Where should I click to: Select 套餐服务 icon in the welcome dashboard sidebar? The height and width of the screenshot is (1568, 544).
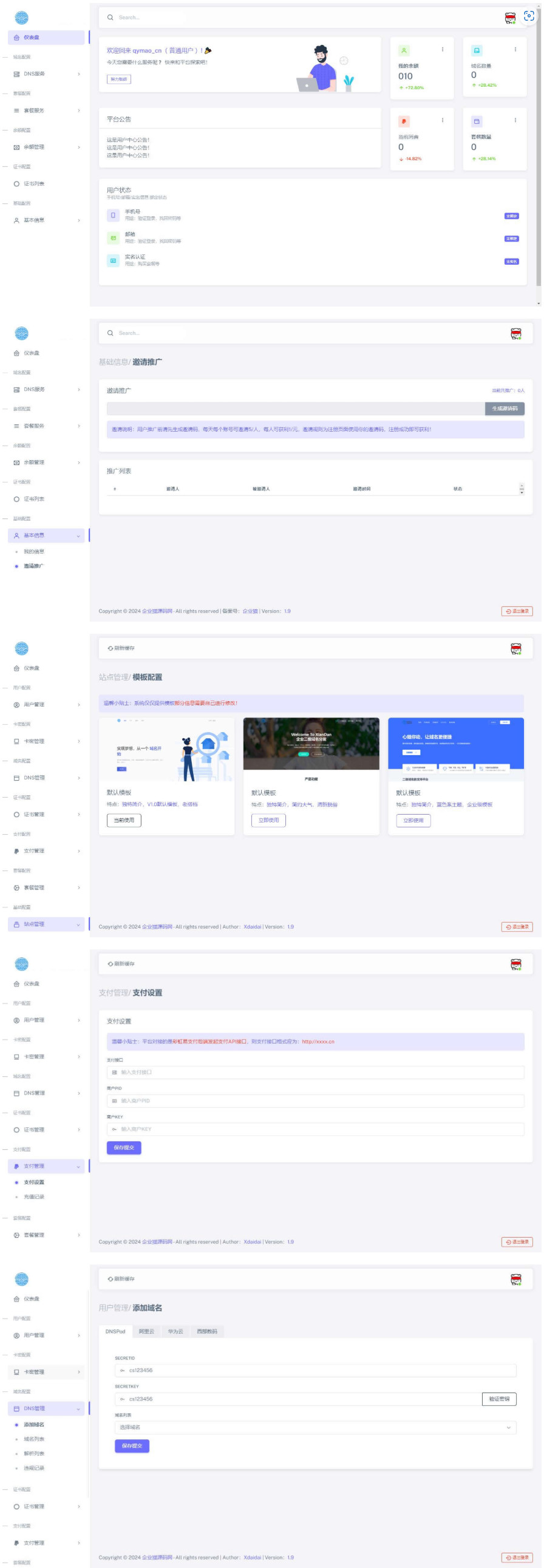tap(16, 110)
